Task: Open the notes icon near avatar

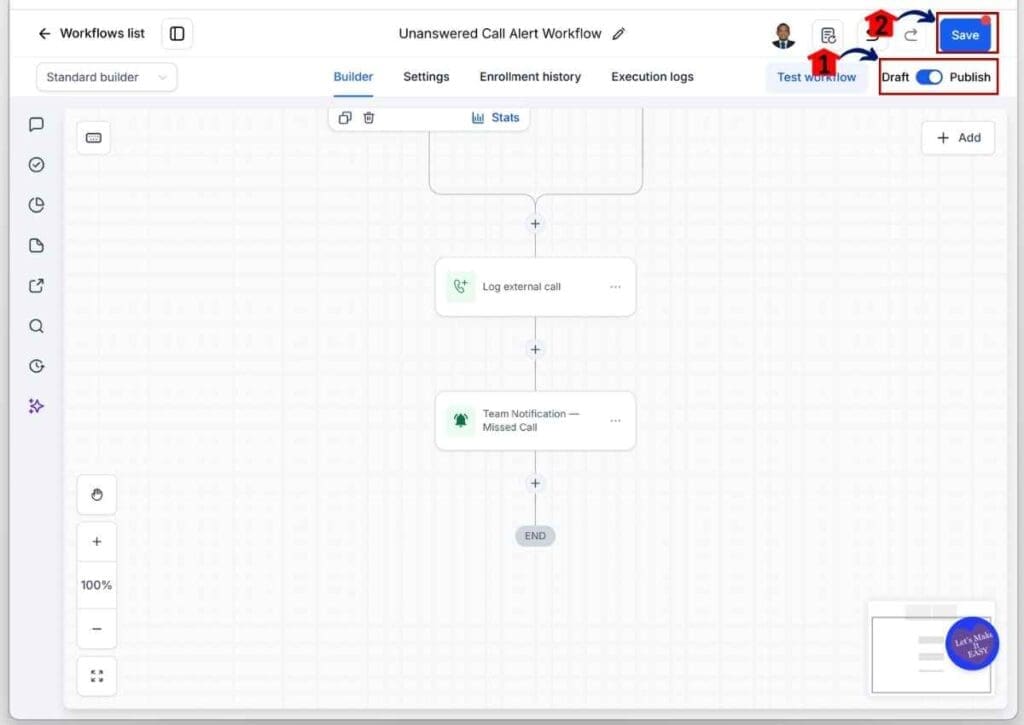Action: pyautogui.click(x=828, y=35)
